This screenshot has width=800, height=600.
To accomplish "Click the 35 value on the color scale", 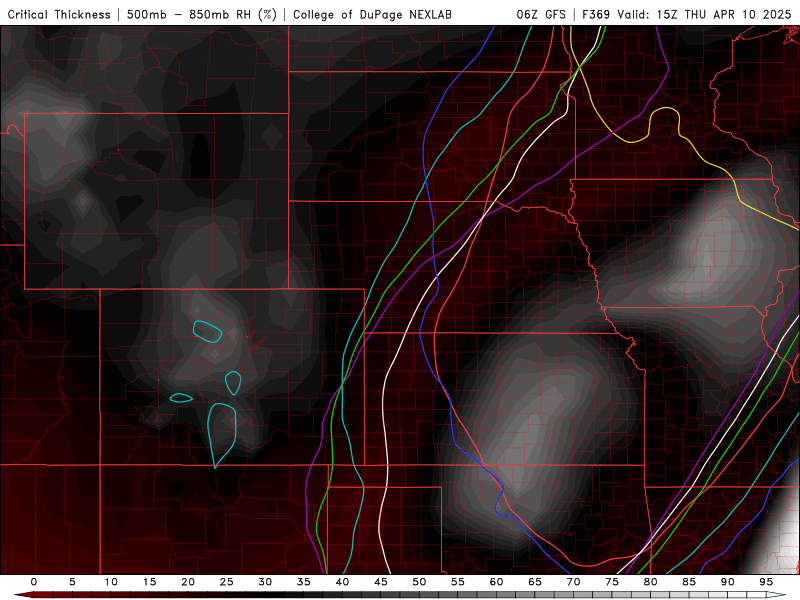I will pyautogui.click(x=304, y=582).
